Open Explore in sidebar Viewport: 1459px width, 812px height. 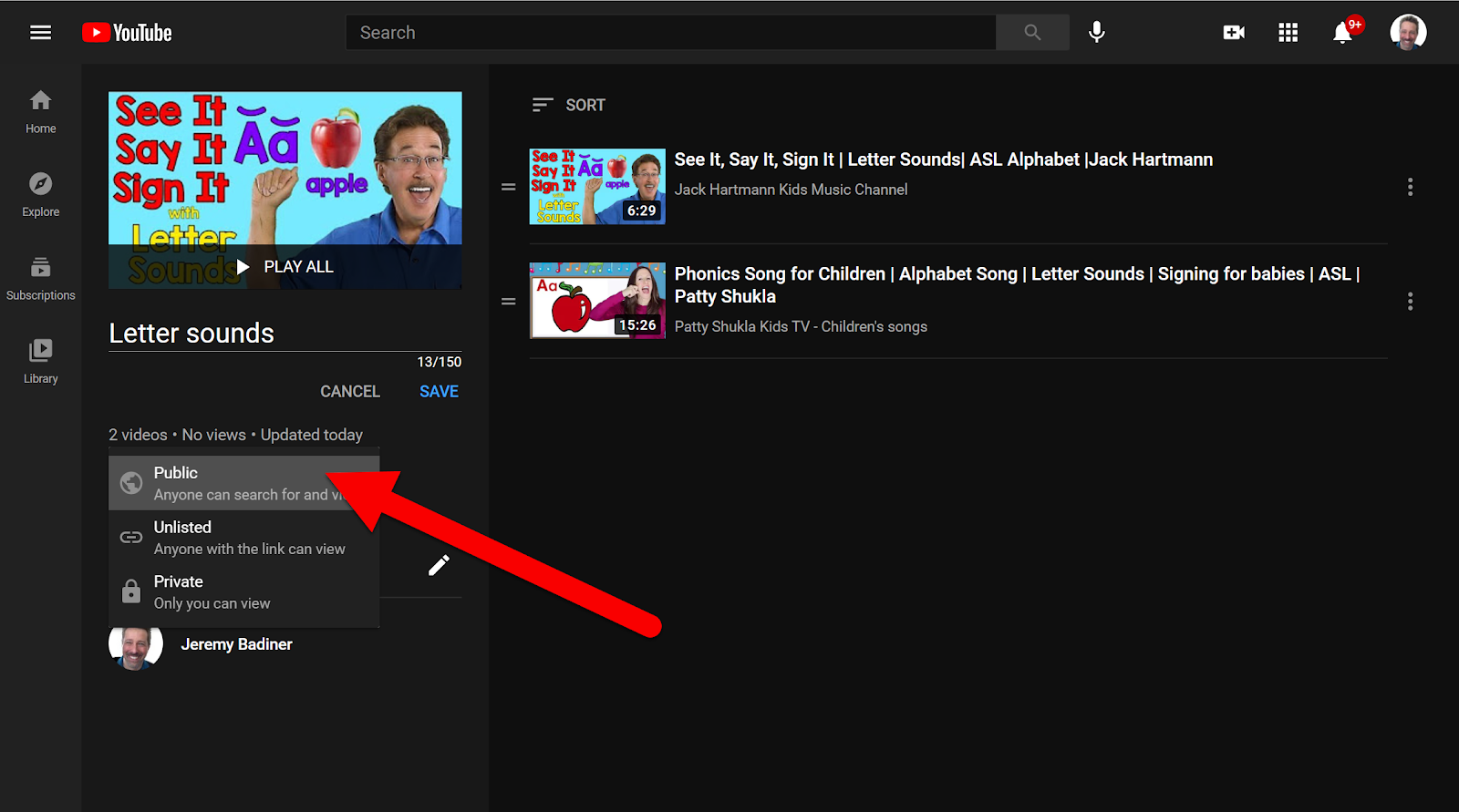[x=40, y=195]
